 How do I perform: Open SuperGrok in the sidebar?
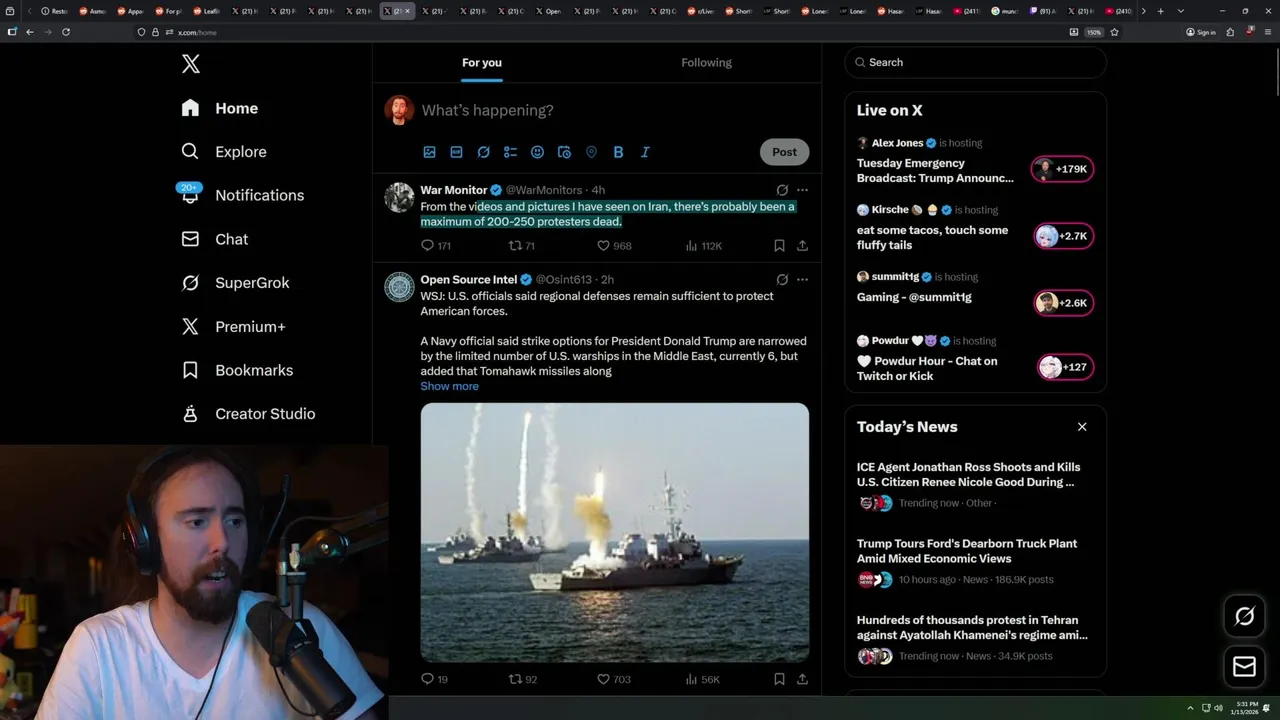[235, 283]
